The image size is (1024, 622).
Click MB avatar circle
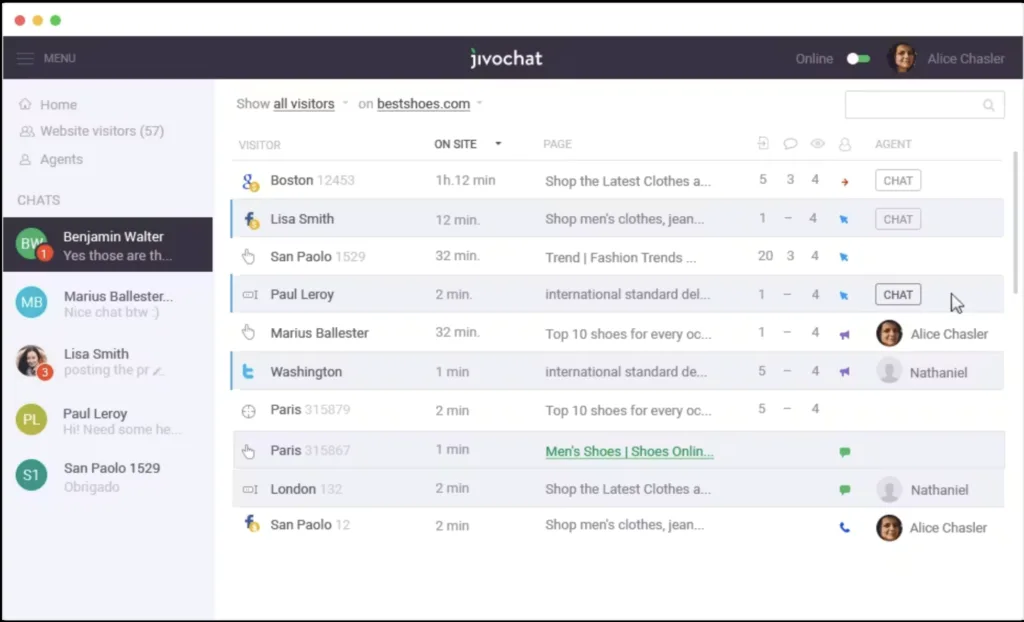click(31, 302)
